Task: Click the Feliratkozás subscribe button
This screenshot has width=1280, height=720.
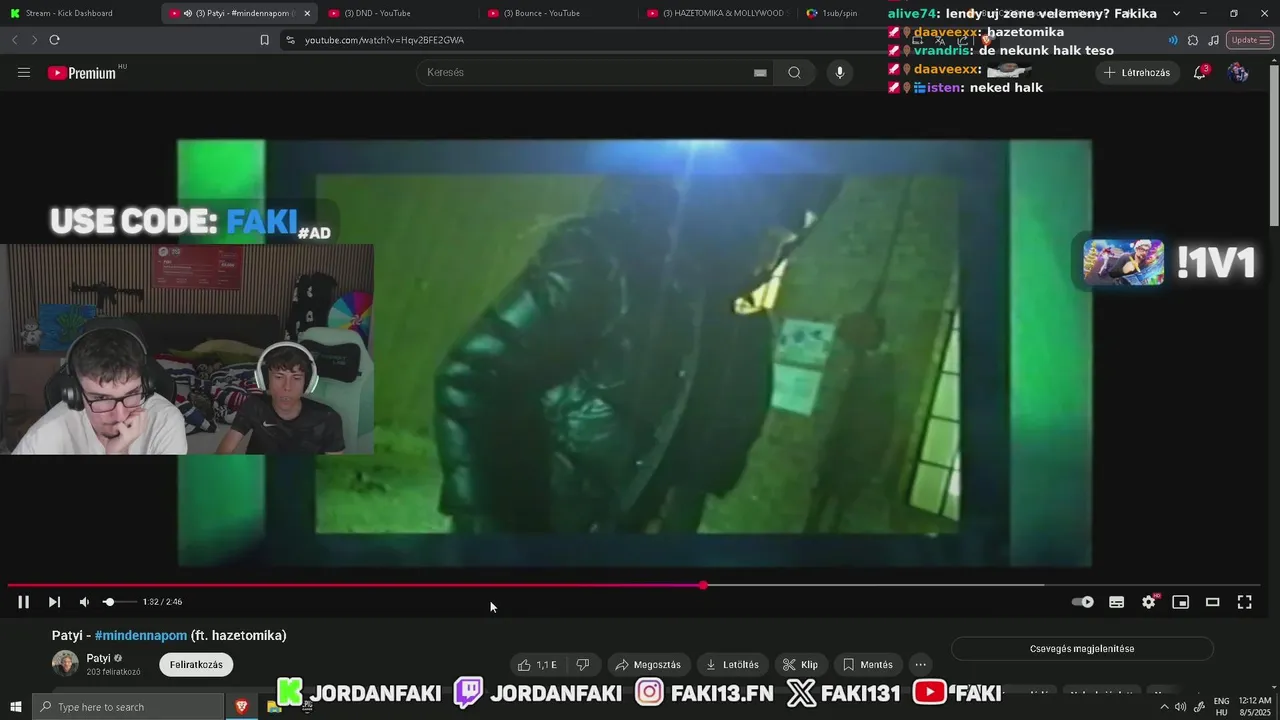Action: [x=196, y=664]
